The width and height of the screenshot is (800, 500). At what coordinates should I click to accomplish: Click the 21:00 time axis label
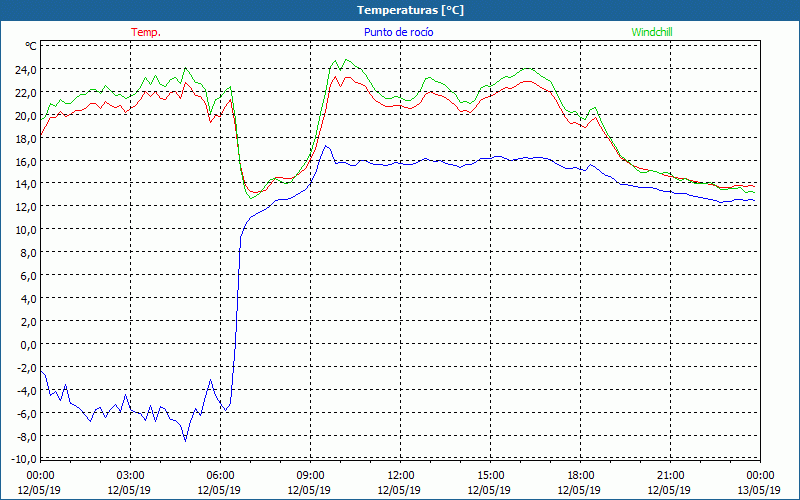[x=670, y=476]
